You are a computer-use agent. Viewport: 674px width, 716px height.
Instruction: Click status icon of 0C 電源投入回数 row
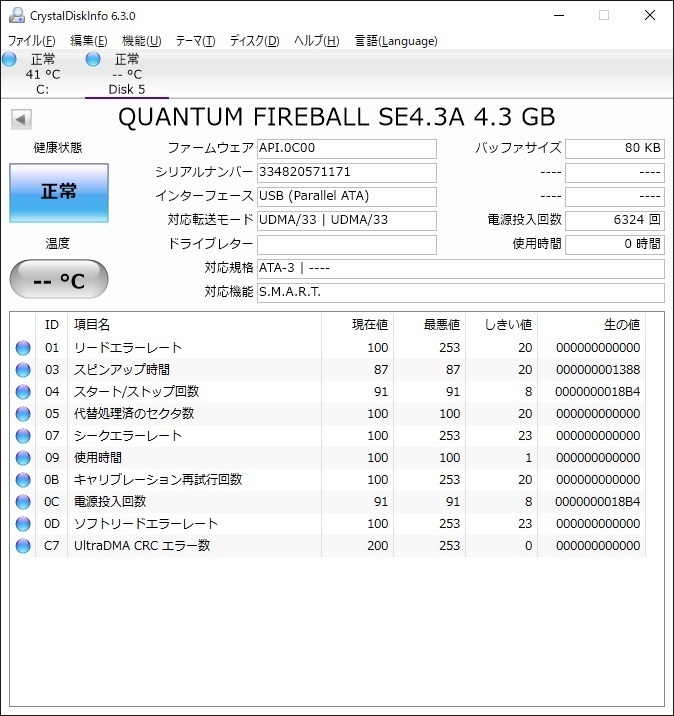coord(23,501)
